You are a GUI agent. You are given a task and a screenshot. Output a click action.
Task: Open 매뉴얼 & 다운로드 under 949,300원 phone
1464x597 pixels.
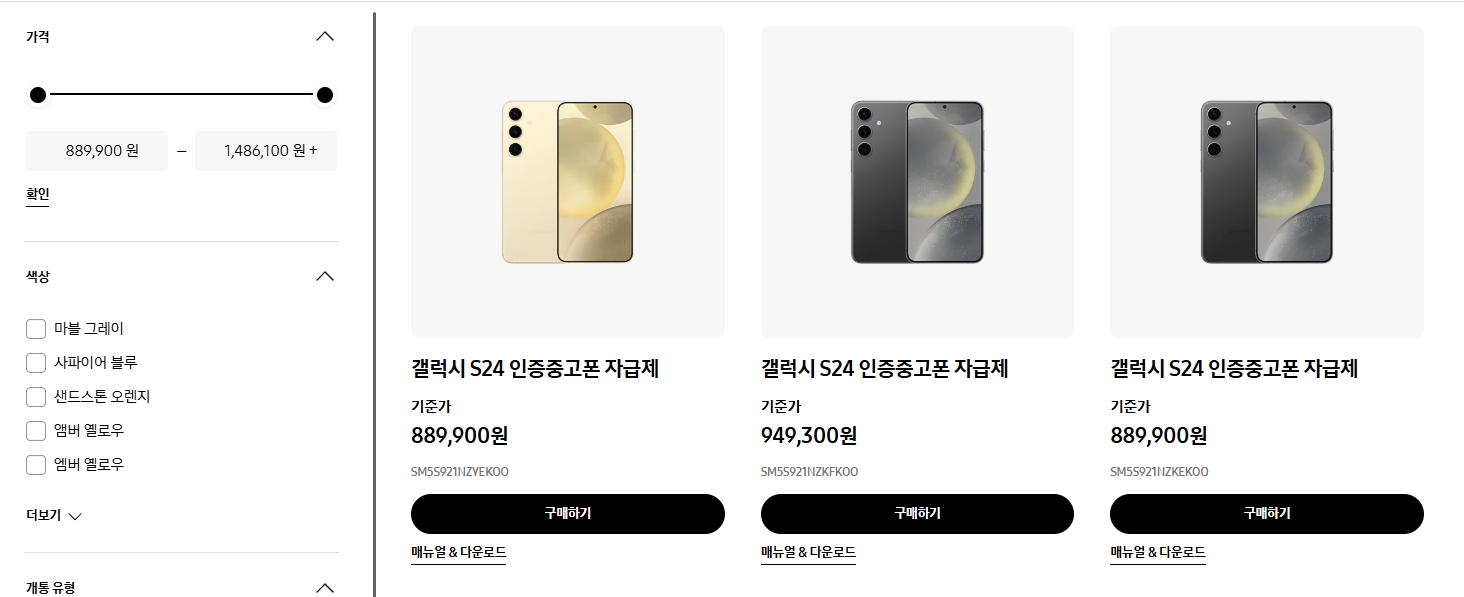808,553
